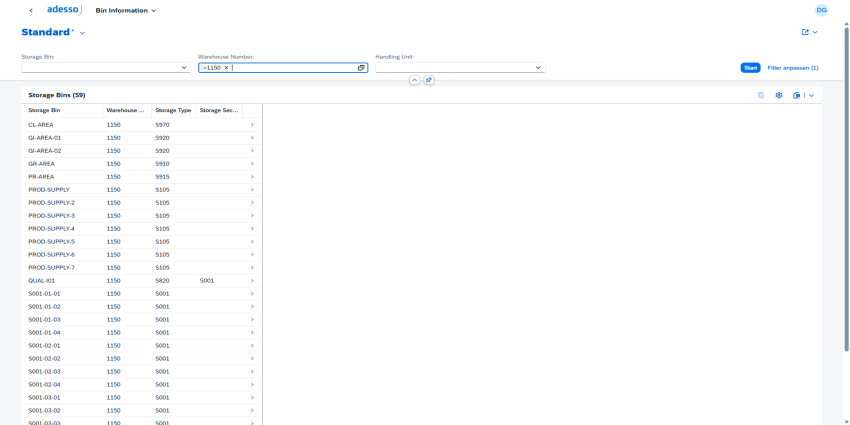Viewport: 850px width, 425px height.
Task: Open Bin Information navigation menu
Action: coord(126,11)
